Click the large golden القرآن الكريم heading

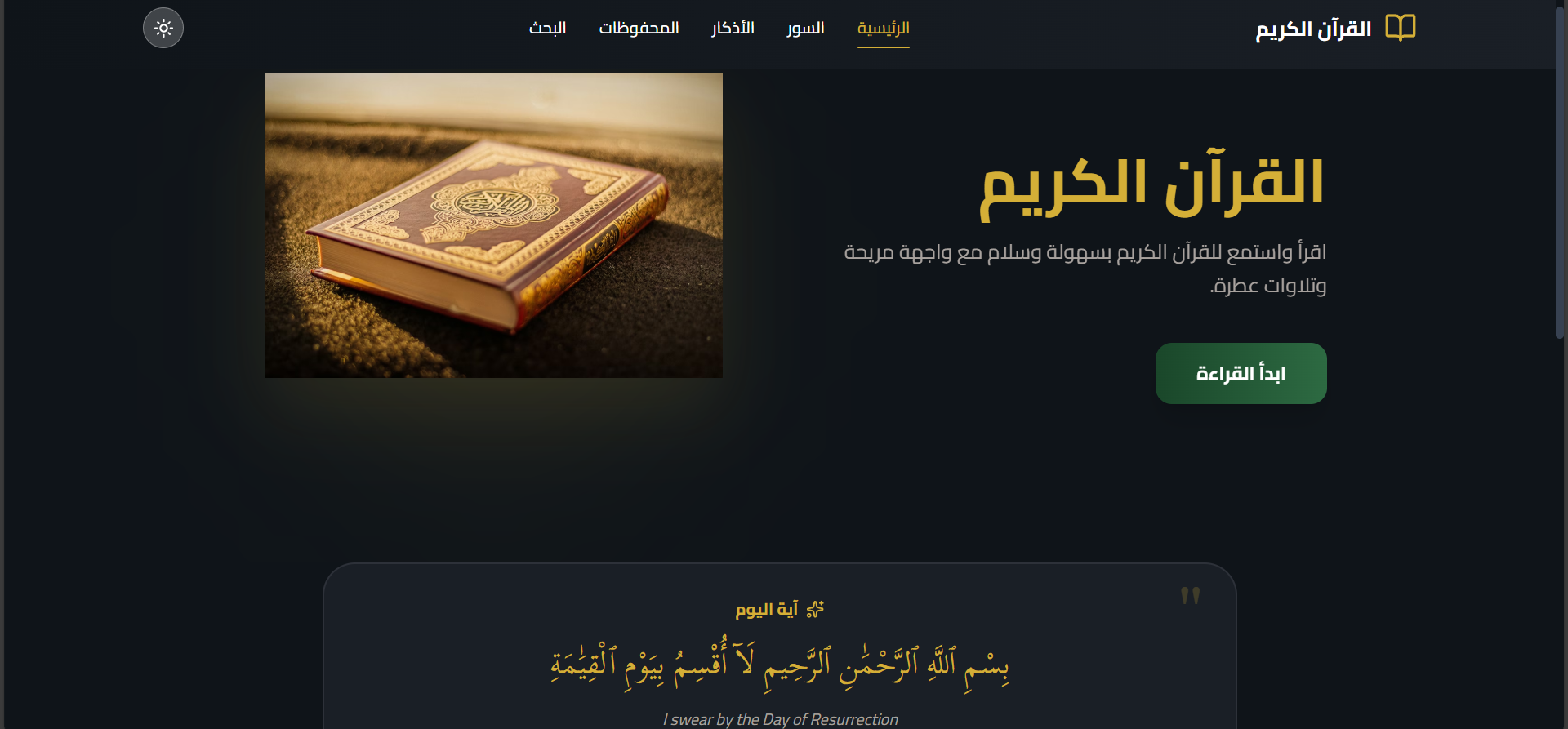tap(1151, 184)
